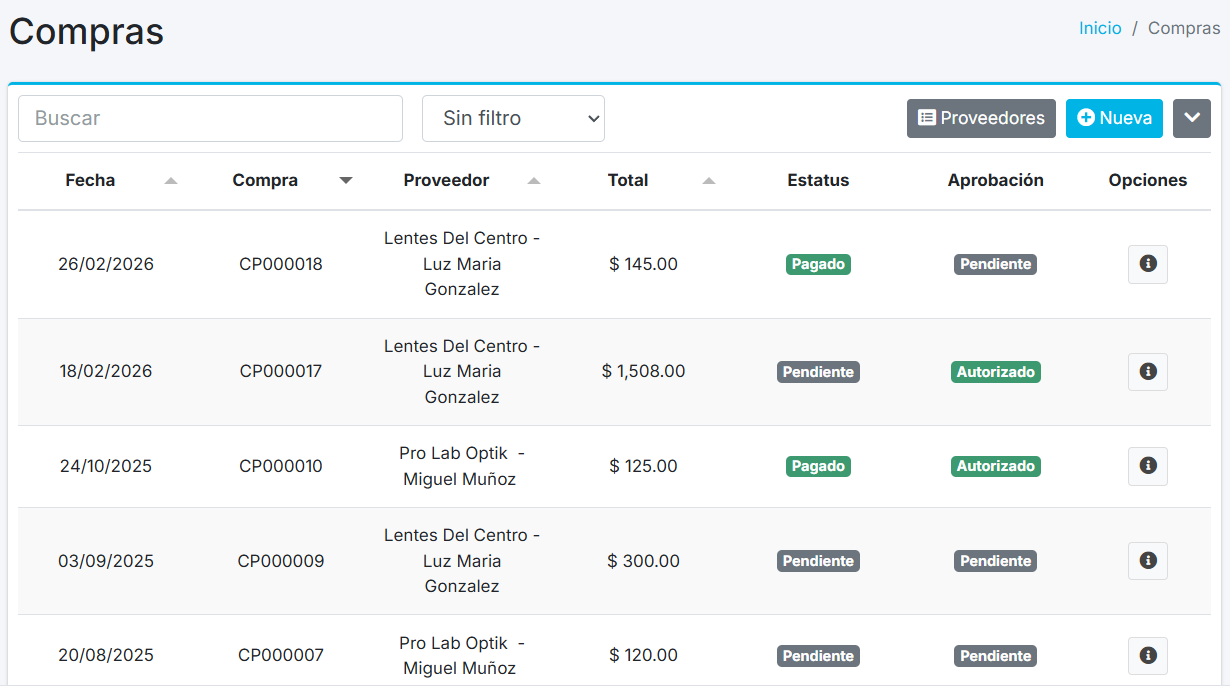Image resolution: width=1230 pixels, height=695 pixels.
Task: Open info for purchase CP000010
Action: pyautogui.click(x=1147, y=466)
